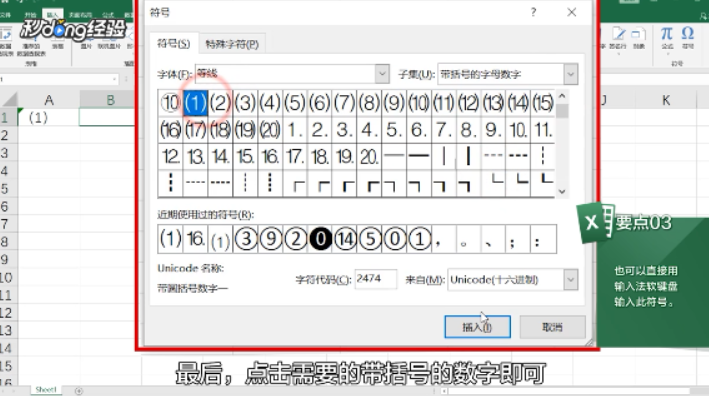Select the parenthesized (2) symbol

coord(220,103)
